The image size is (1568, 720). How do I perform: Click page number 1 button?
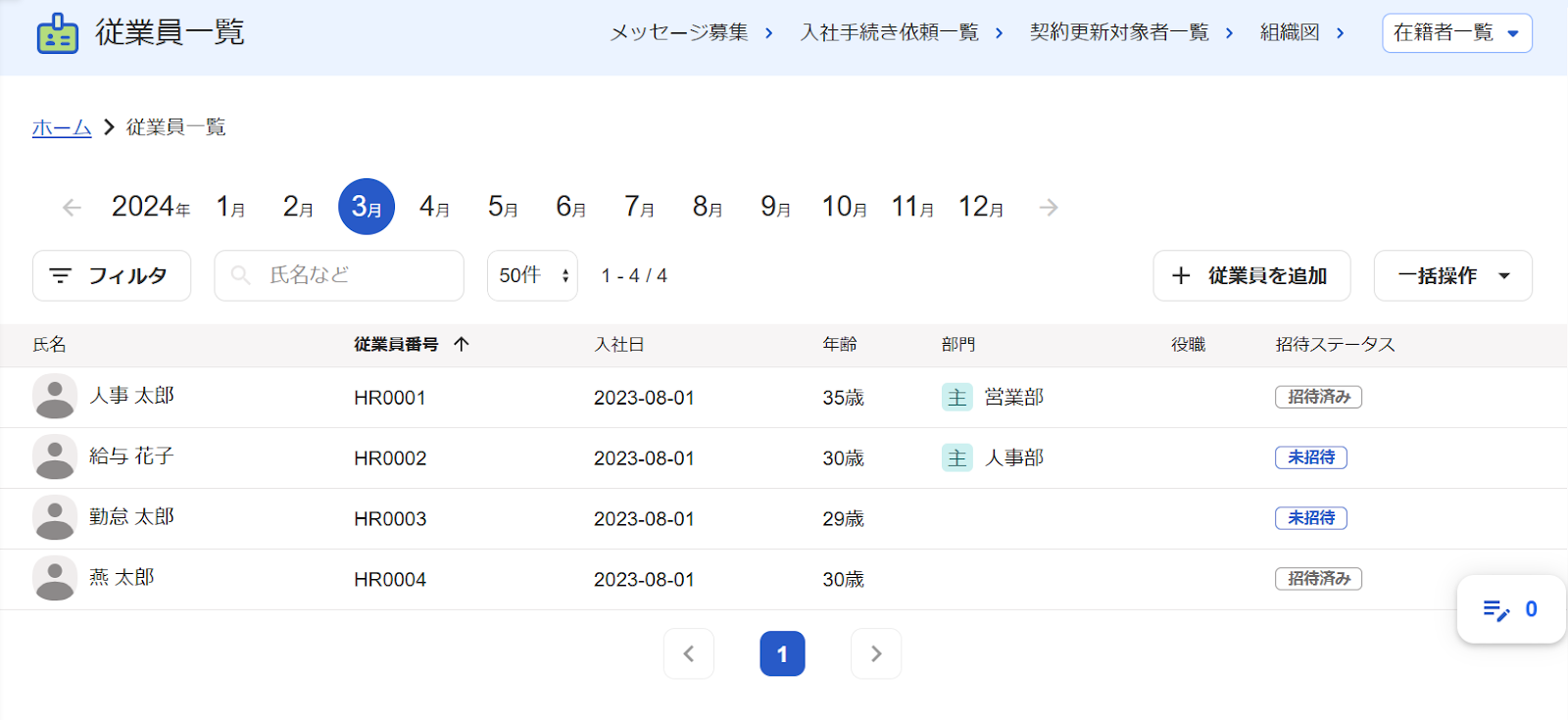point(782,653)
